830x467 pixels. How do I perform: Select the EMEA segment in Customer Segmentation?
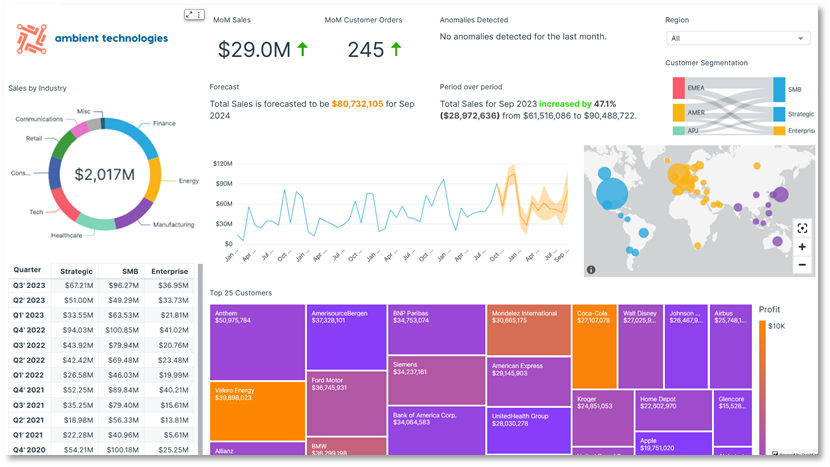pos(679,89)
